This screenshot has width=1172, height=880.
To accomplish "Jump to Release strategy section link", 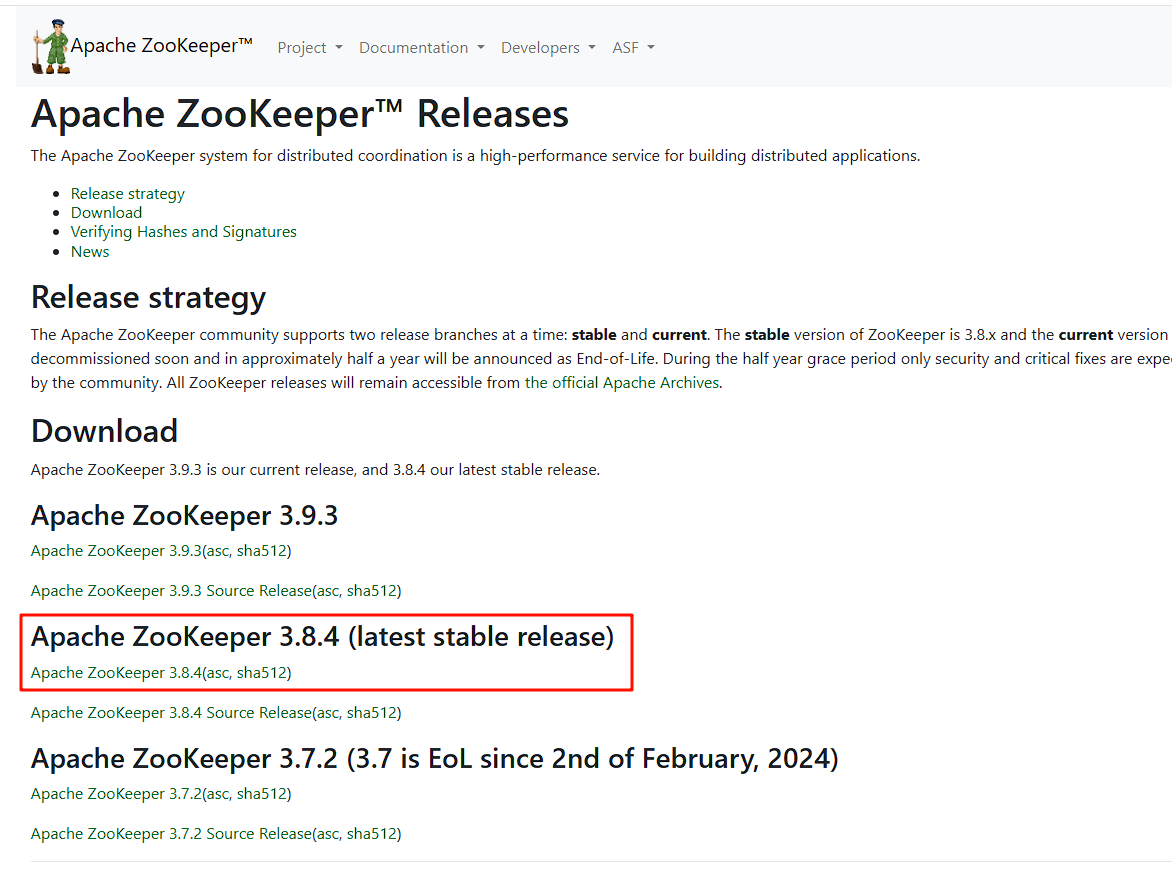I will (x=127, y=193).
